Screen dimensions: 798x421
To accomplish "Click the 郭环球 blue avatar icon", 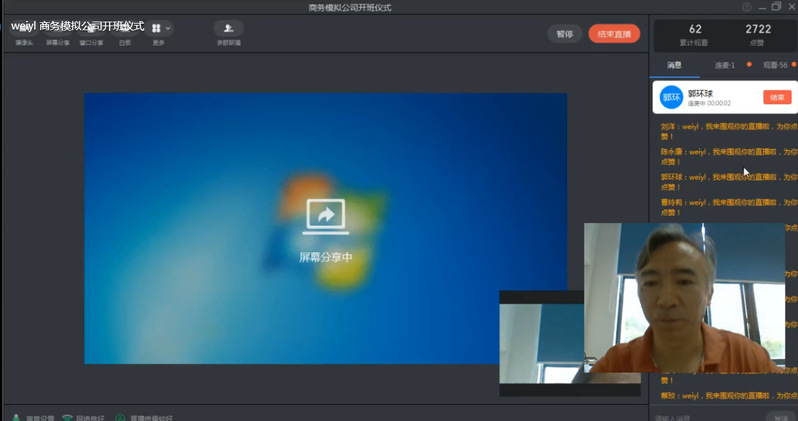I will (671, 97).
